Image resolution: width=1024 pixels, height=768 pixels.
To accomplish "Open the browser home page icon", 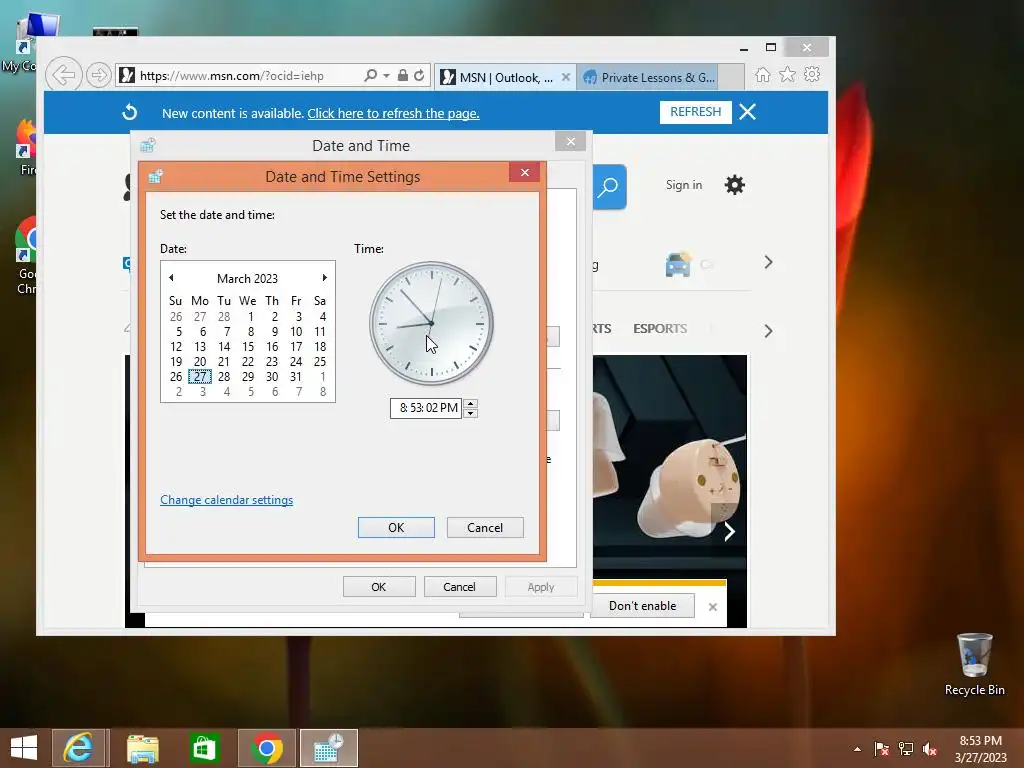I will [762, 74].
